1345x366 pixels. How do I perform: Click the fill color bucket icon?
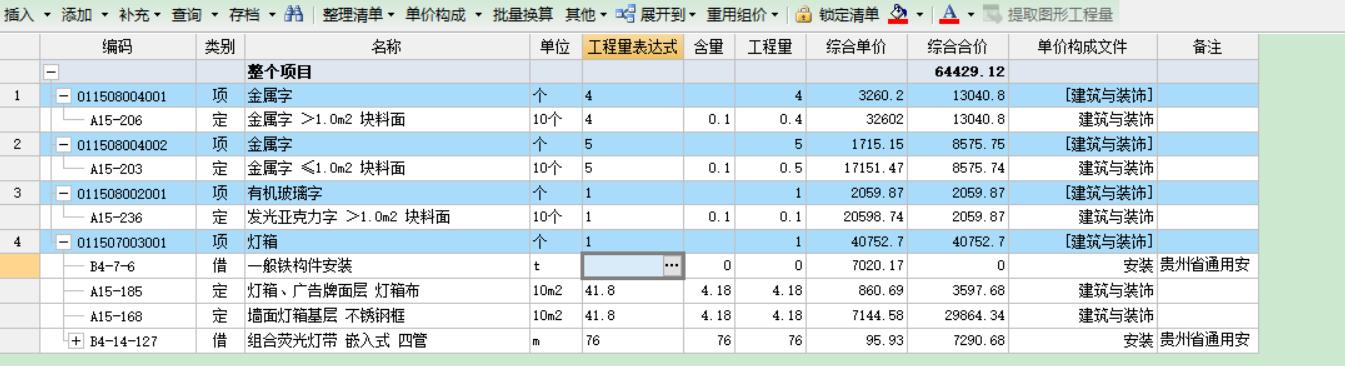tap(898, 14)
